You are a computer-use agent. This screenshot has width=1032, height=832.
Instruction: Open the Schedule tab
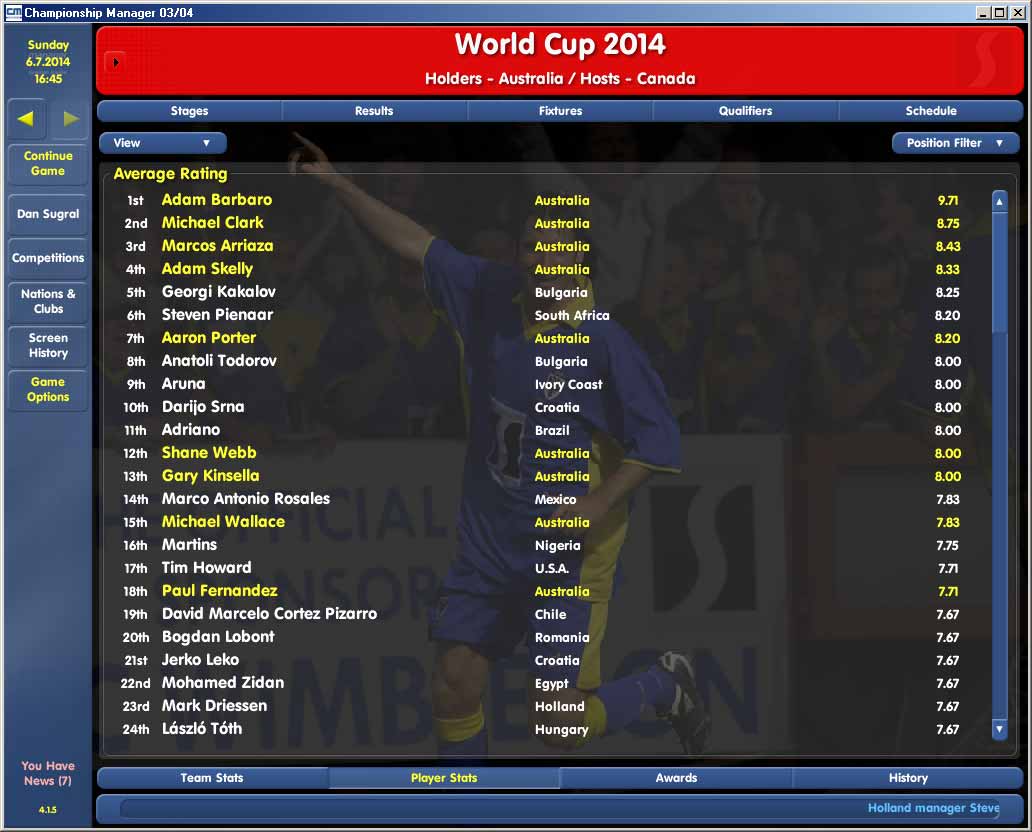pyautogui.click(x=931, y=111)
